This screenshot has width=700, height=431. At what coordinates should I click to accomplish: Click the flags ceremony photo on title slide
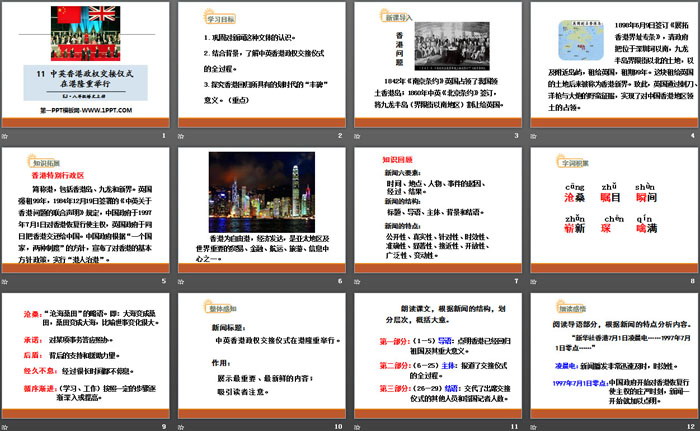point(85,30)
